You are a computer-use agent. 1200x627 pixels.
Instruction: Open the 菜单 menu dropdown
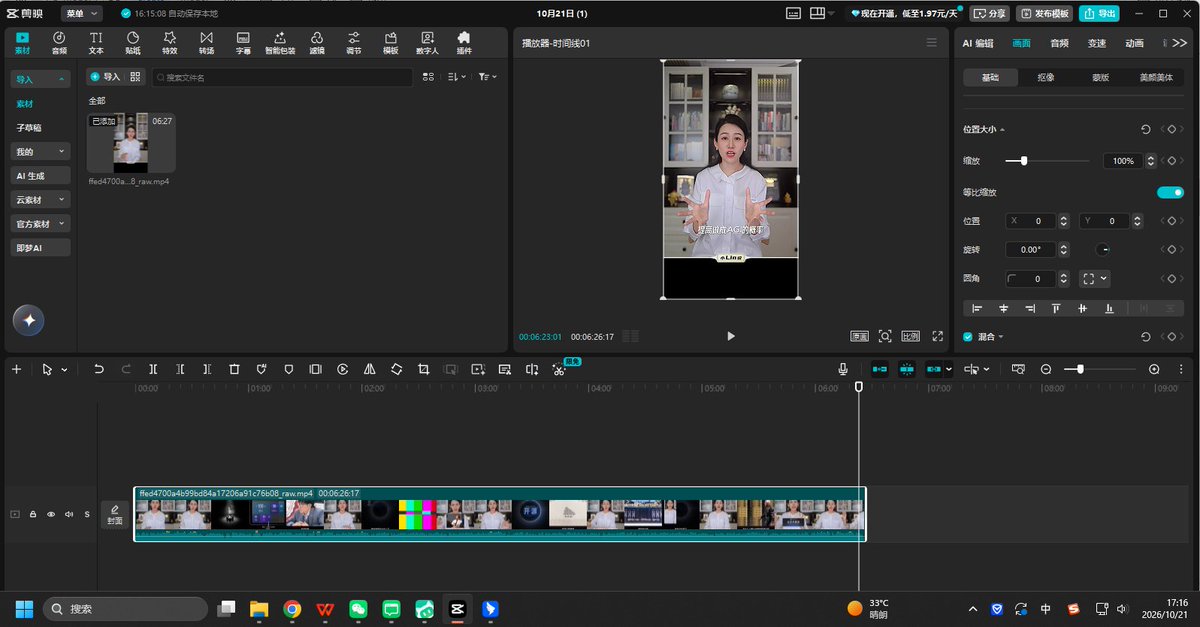[82, 14]
